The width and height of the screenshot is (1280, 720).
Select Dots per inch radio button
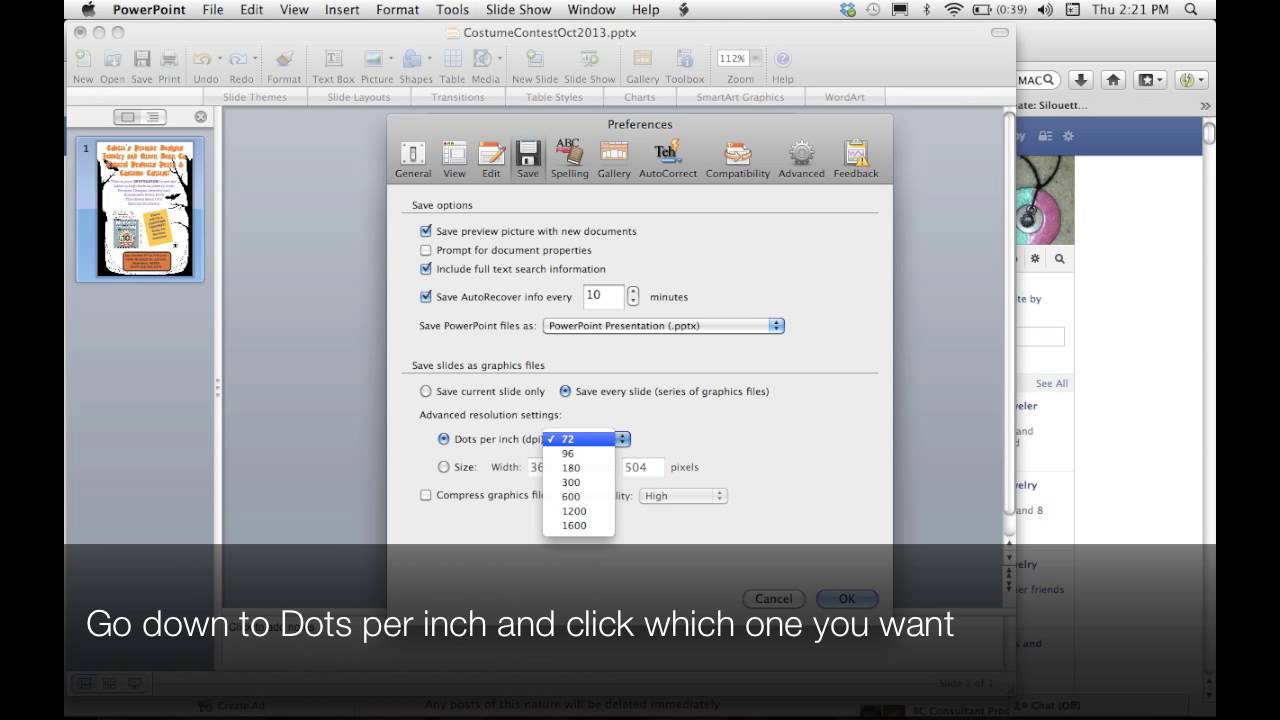point(444,439)
